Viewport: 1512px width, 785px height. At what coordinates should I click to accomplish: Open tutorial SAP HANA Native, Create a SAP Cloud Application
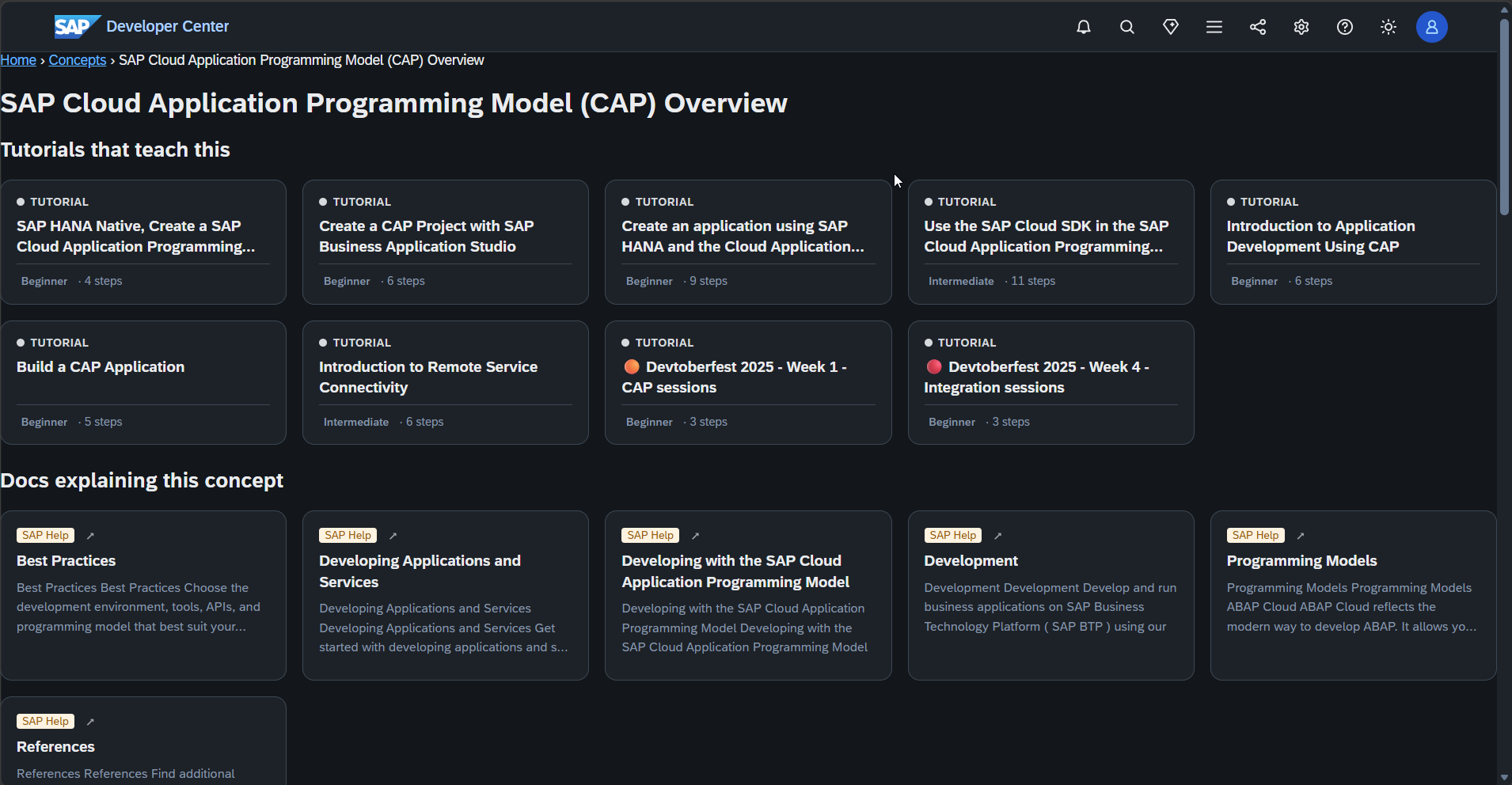click(136, 237)
